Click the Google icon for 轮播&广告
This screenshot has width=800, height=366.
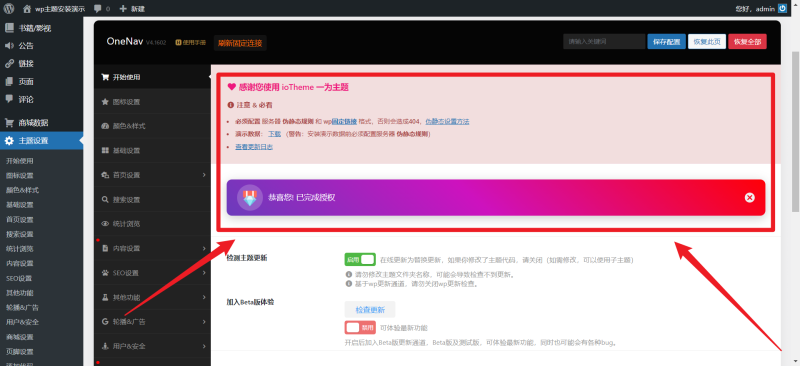[x=105, y=322]
